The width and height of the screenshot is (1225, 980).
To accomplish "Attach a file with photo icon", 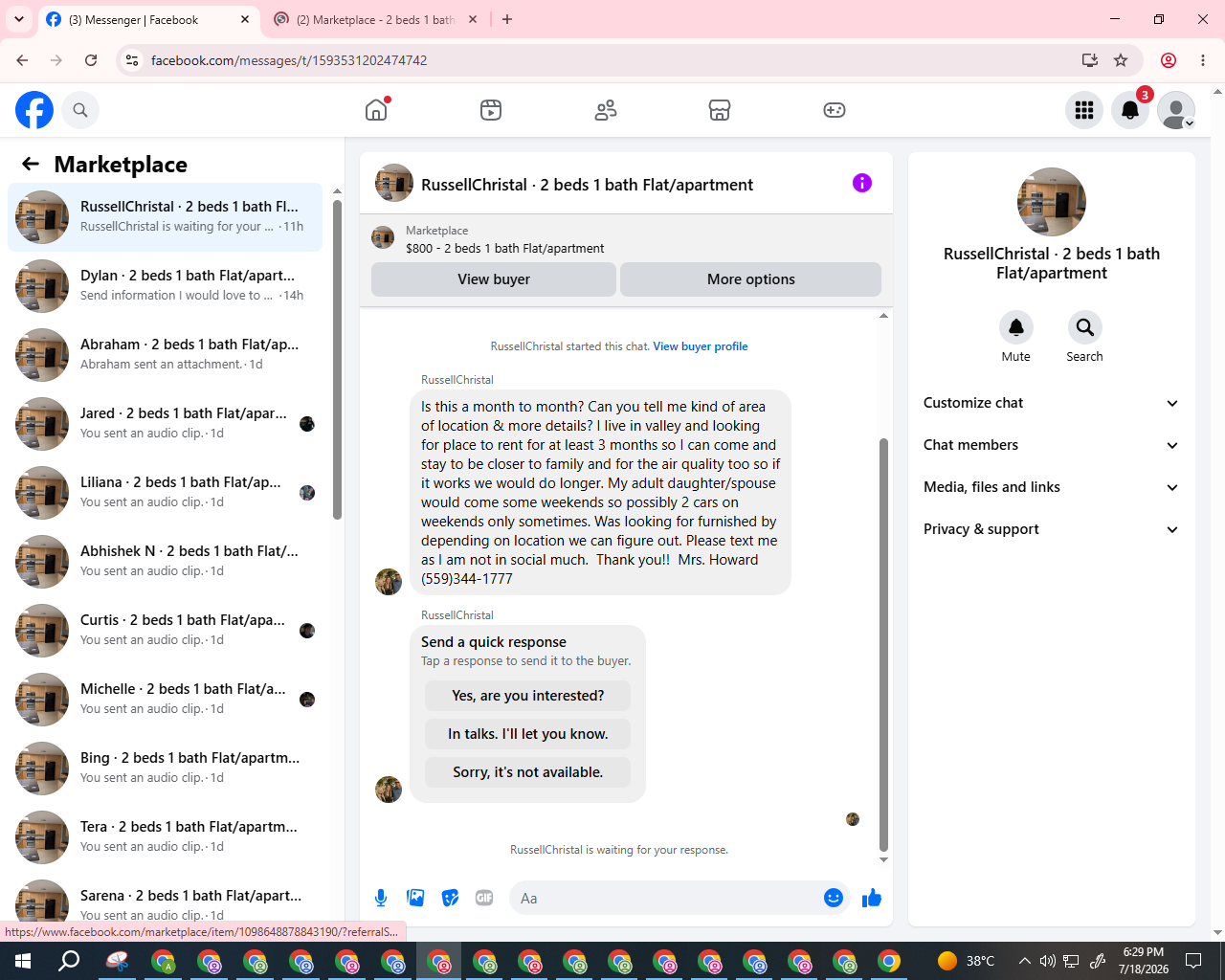I will (x=415, y=898).
